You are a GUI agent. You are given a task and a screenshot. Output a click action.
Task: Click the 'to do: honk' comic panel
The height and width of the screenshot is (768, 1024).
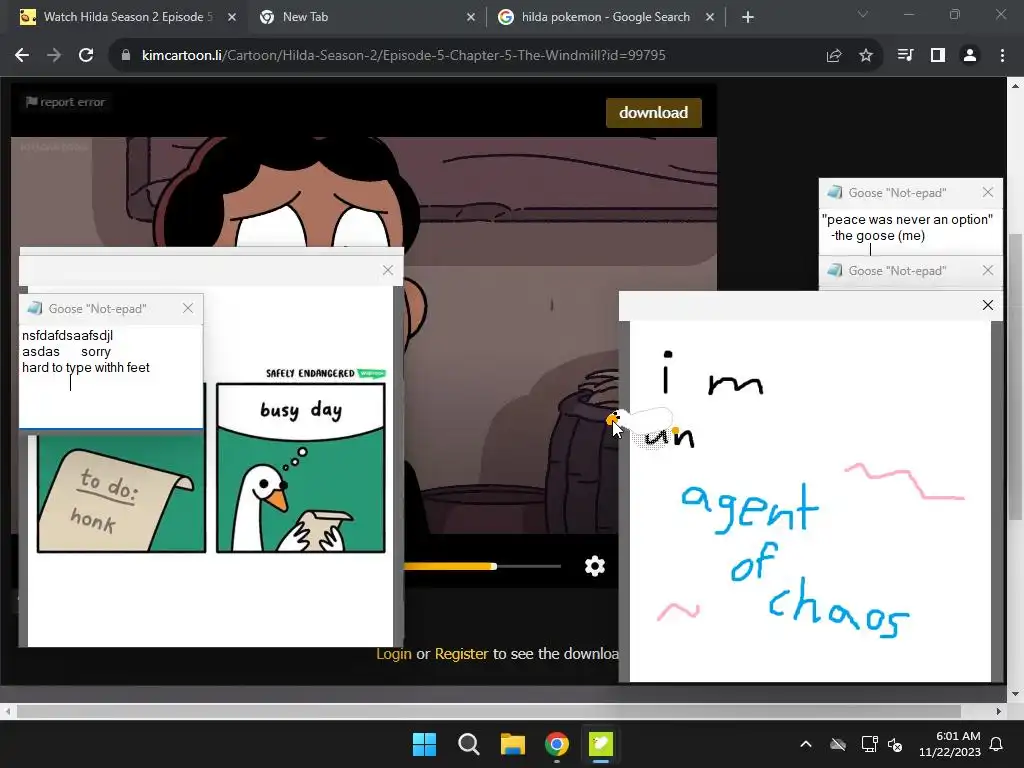tap(121, 493)
